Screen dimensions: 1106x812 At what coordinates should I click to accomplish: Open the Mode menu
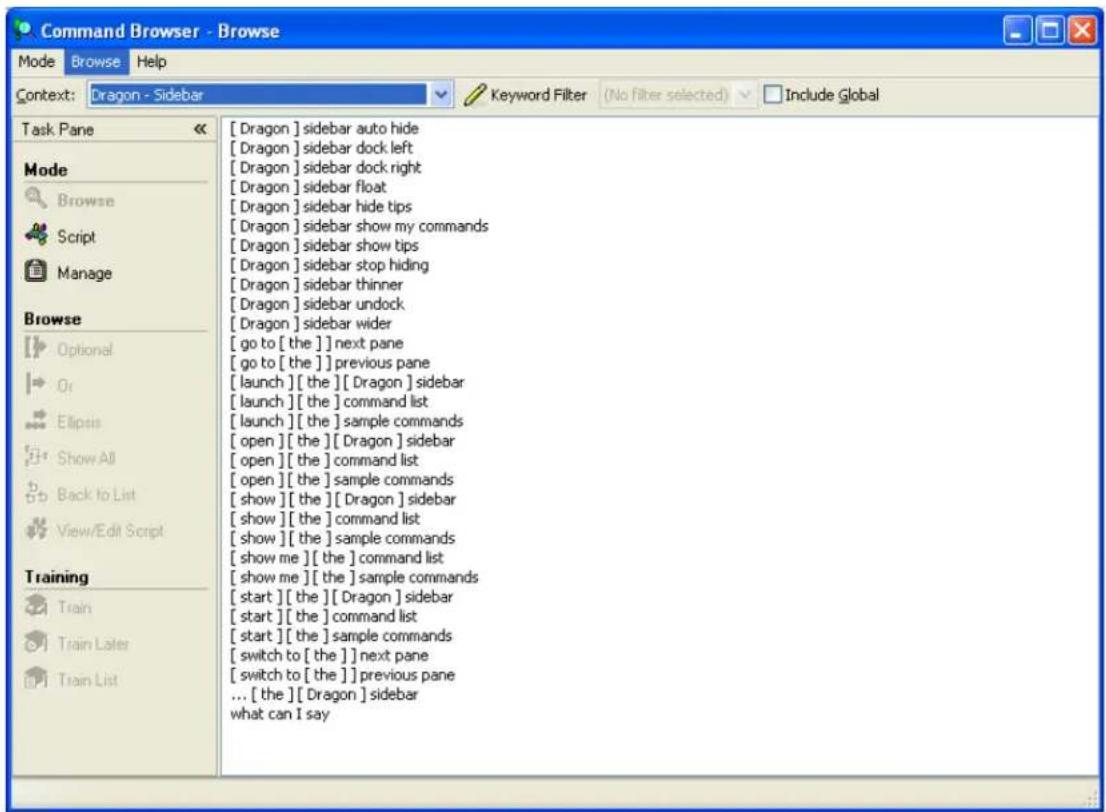37,62
